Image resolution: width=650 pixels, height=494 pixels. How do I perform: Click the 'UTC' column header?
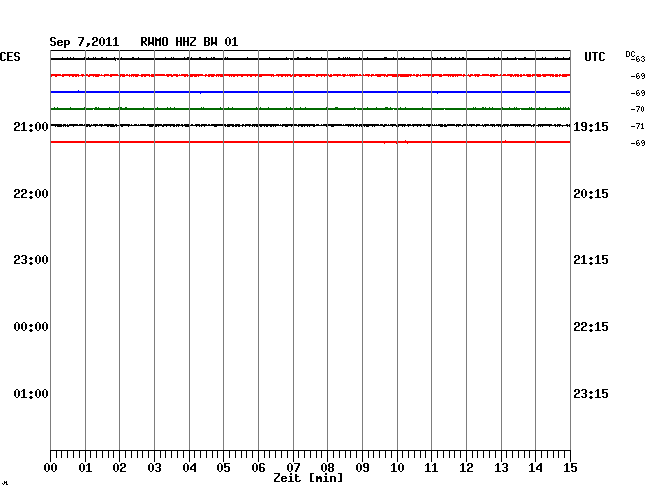click(x=594, y=57)
